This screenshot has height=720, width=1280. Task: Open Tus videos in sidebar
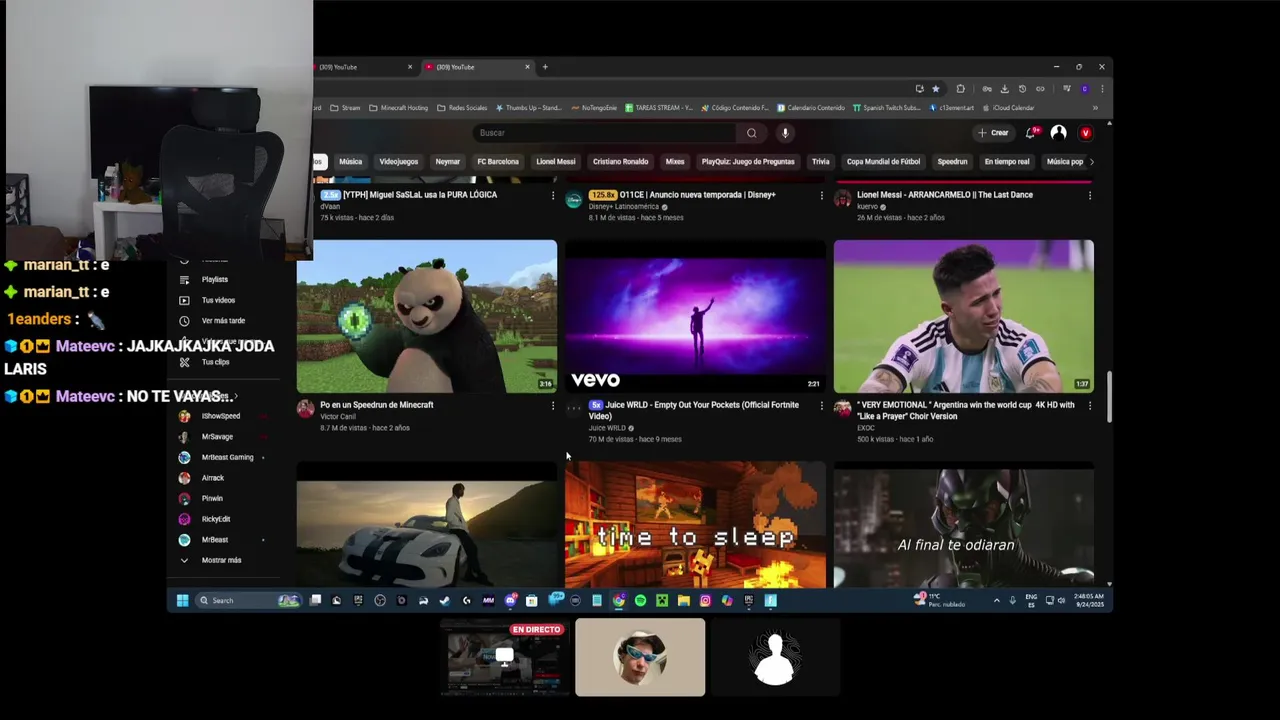tap(218, 300)
